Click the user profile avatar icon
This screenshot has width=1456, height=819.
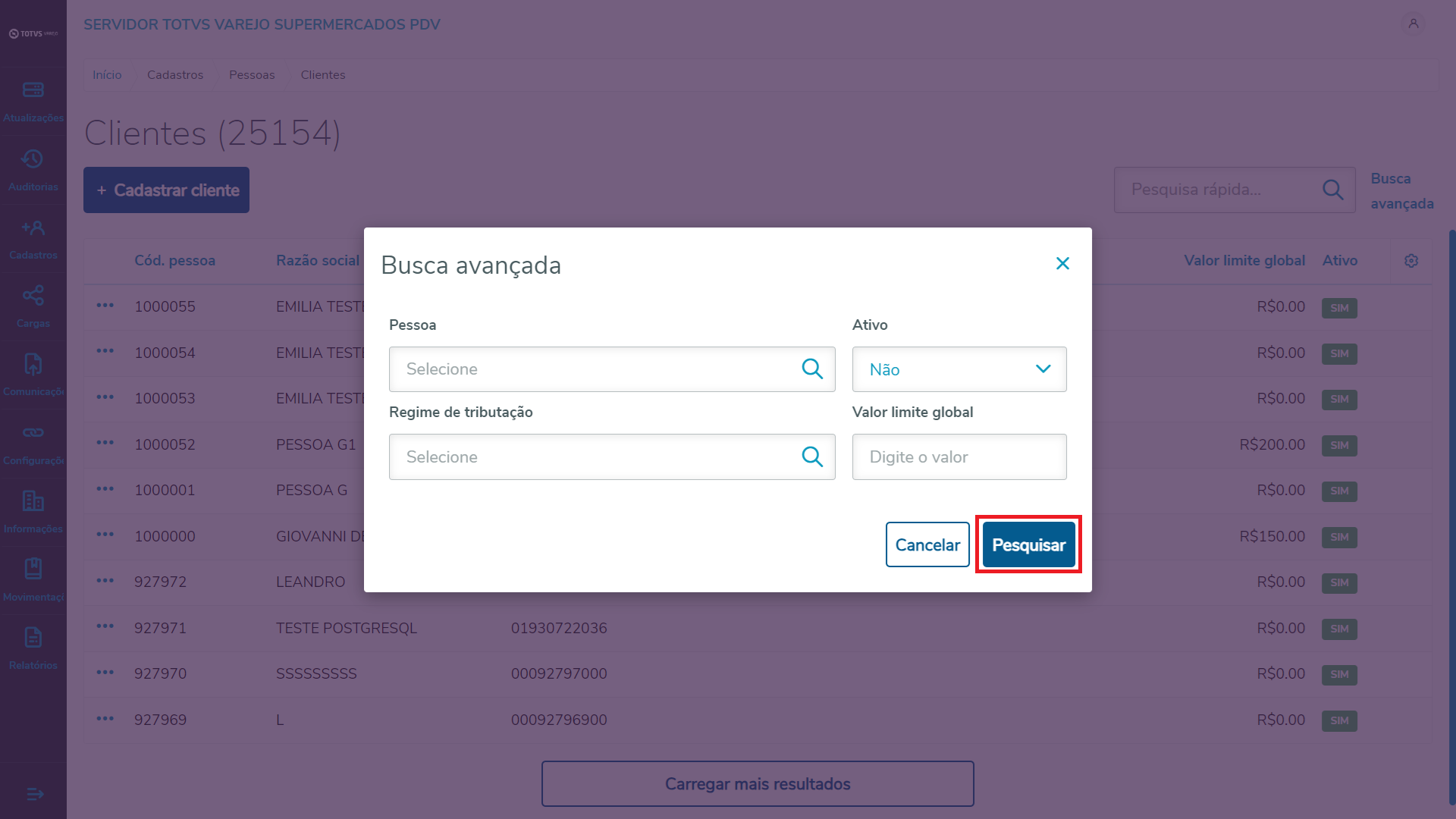[x=1414, y=24]
